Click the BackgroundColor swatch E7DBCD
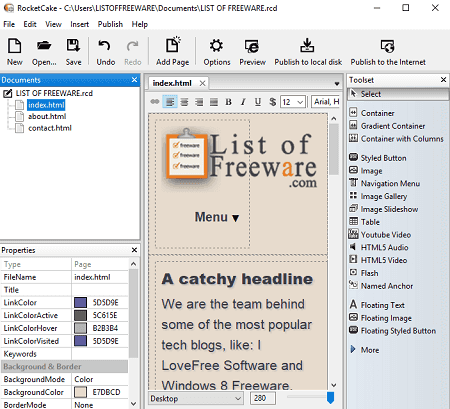450x409 pixels. click(x=80, y=392)
